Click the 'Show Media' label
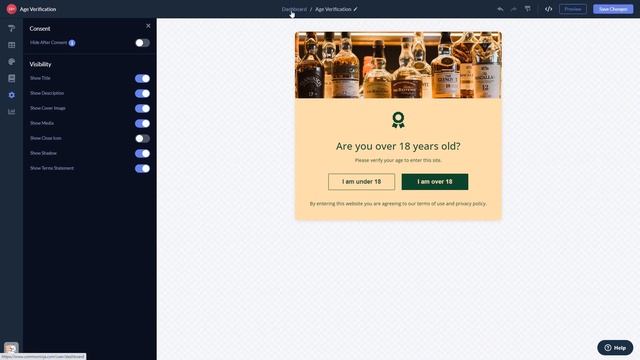Image resolution: width=640 pixels, height=360 pixels. point(42,123)
